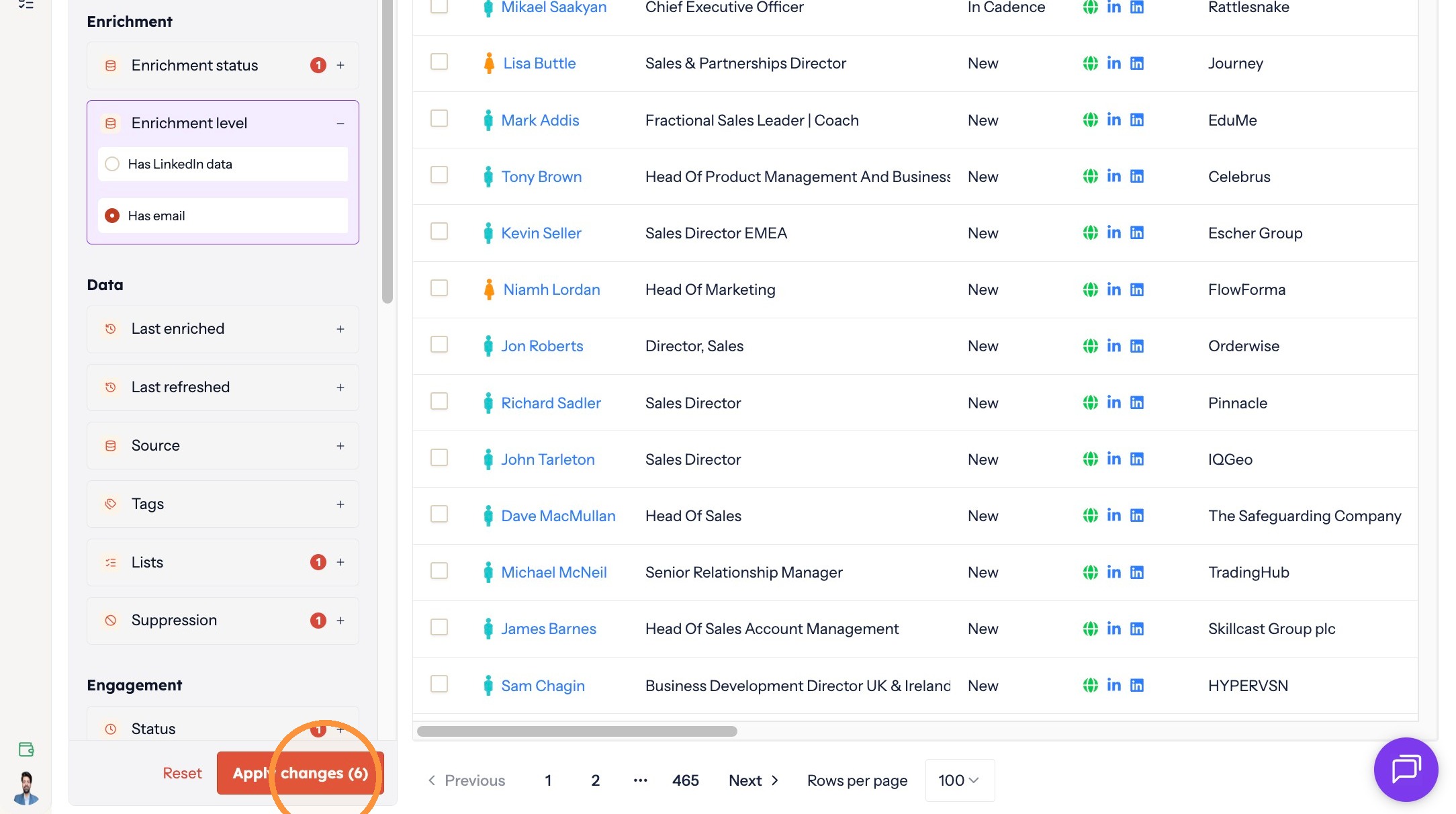Open Lisa Buttle's LinkedIn profile icon
This screenshot has width=1456, height=814.
pyautogui.click(x=1113, y=63)
